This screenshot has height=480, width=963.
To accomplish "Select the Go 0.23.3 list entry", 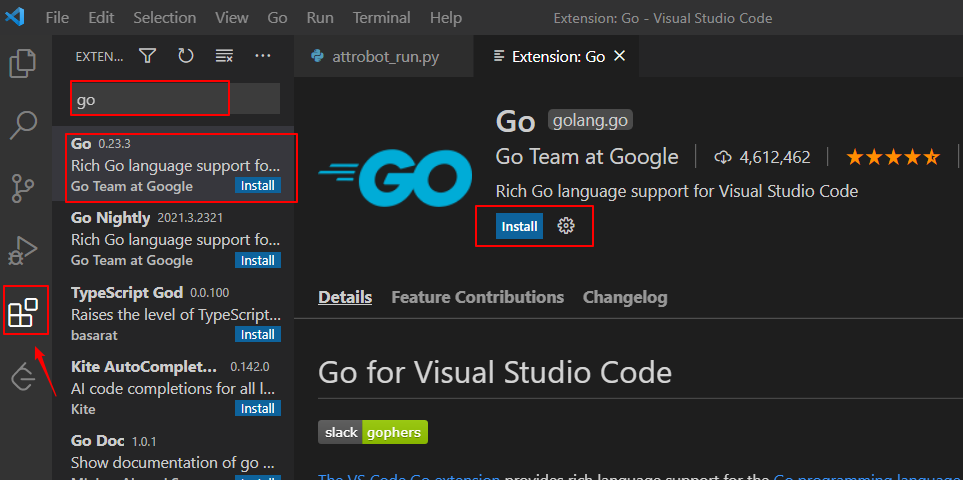I will tap(173, 165).
